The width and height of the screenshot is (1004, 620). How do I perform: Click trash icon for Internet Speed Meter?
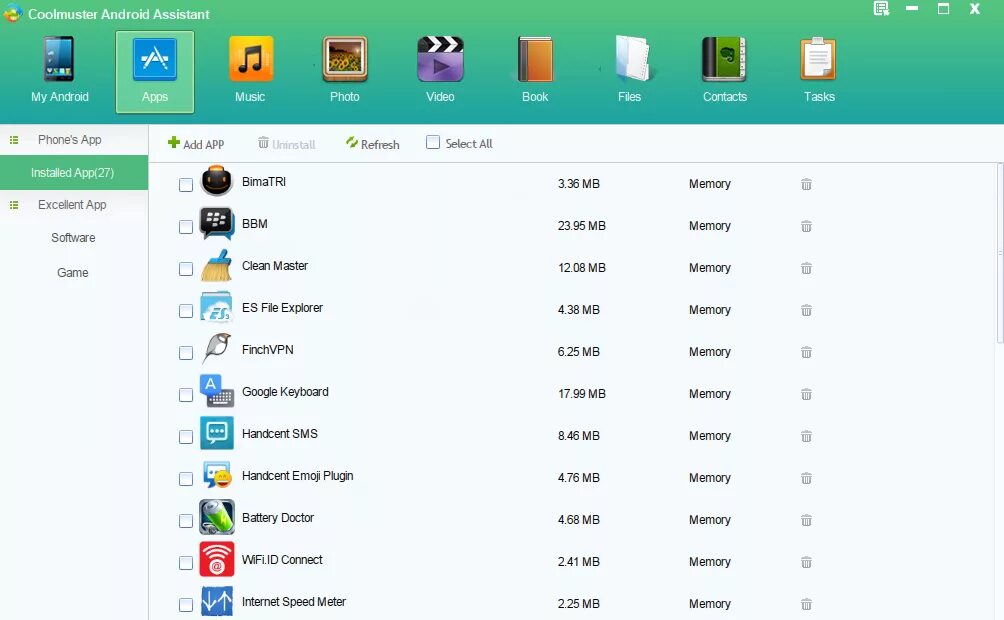(x=806, y=604)
